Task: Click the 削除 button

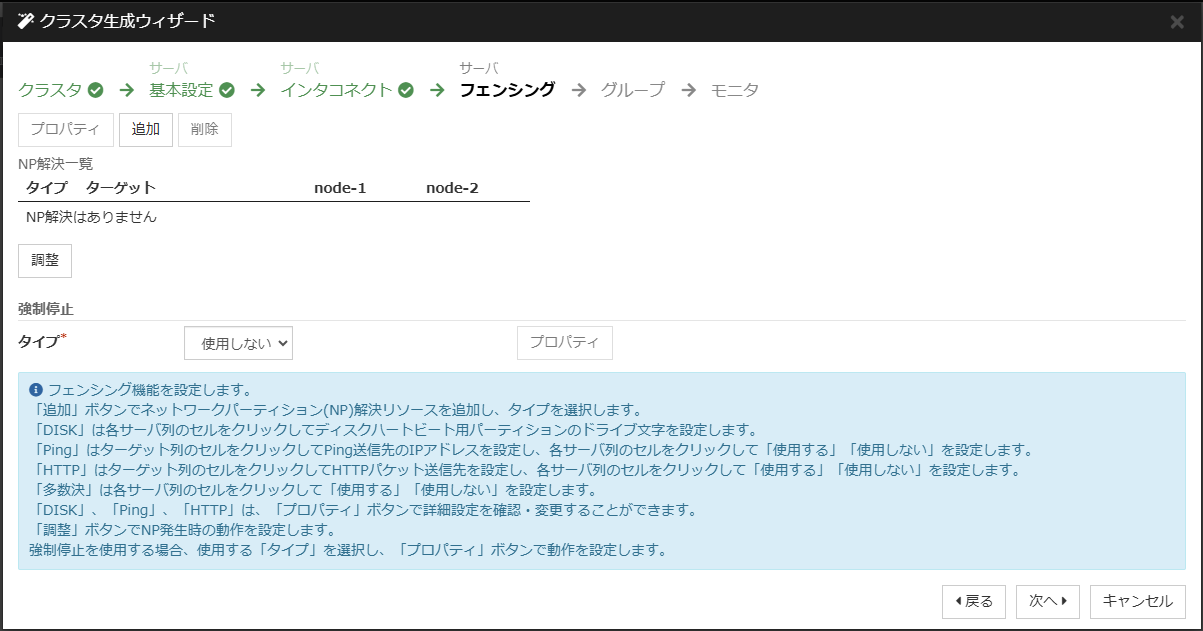Action: [204, 130]
